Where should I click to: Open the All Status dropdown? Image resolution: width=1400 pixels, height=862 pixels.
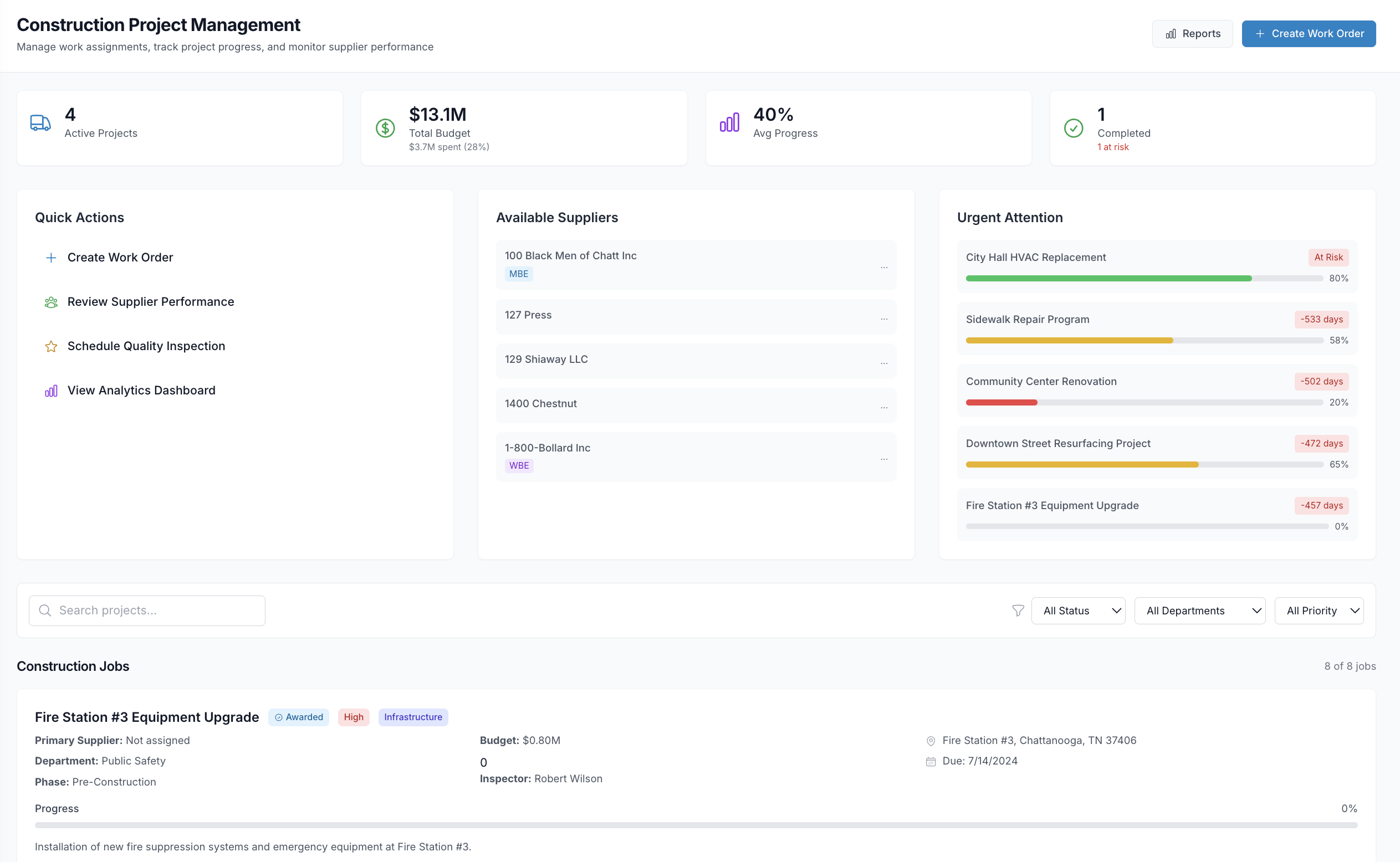pos(1078,610)
